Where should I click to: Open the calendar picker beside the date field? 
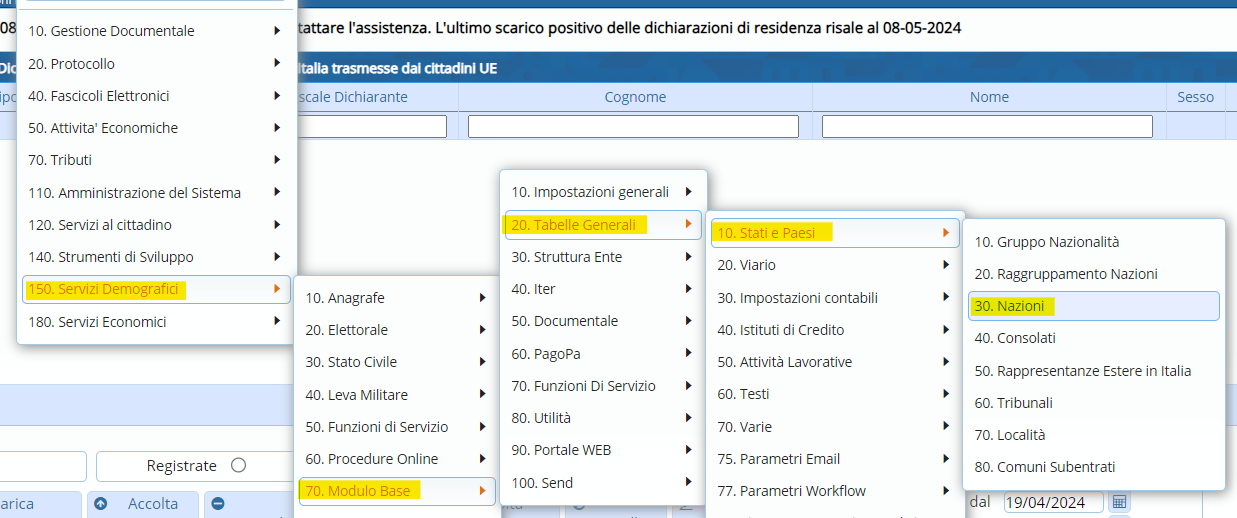click(x=1119, y=501)
